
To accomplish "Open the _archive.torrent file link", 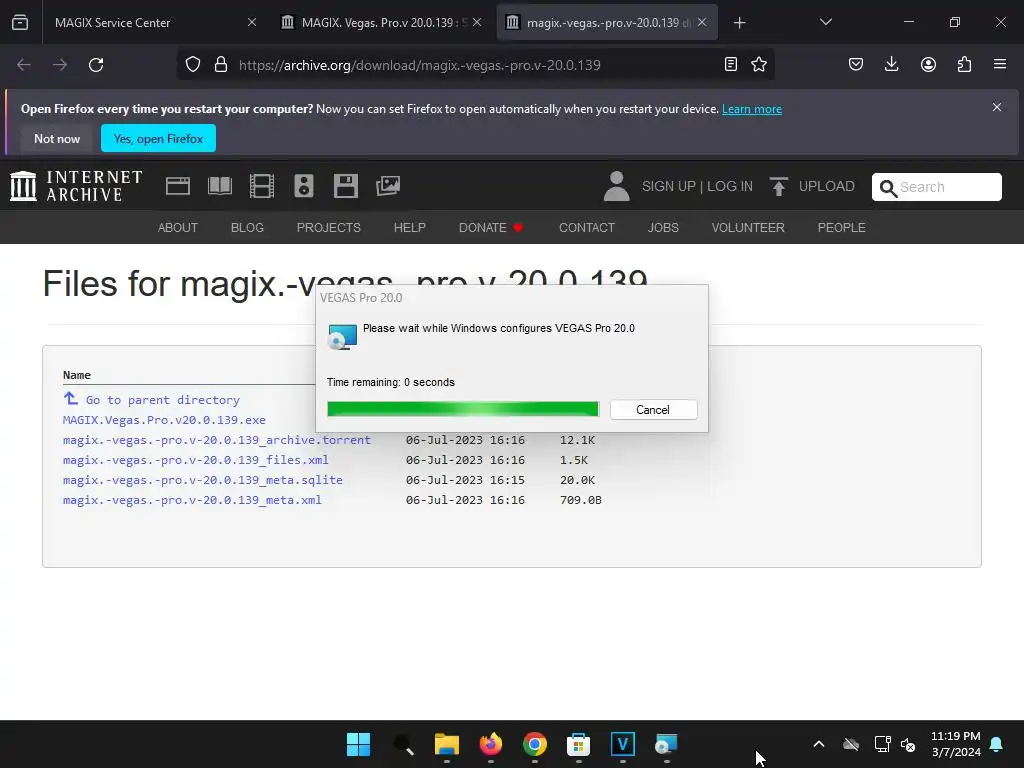I will tap(217, 440).
